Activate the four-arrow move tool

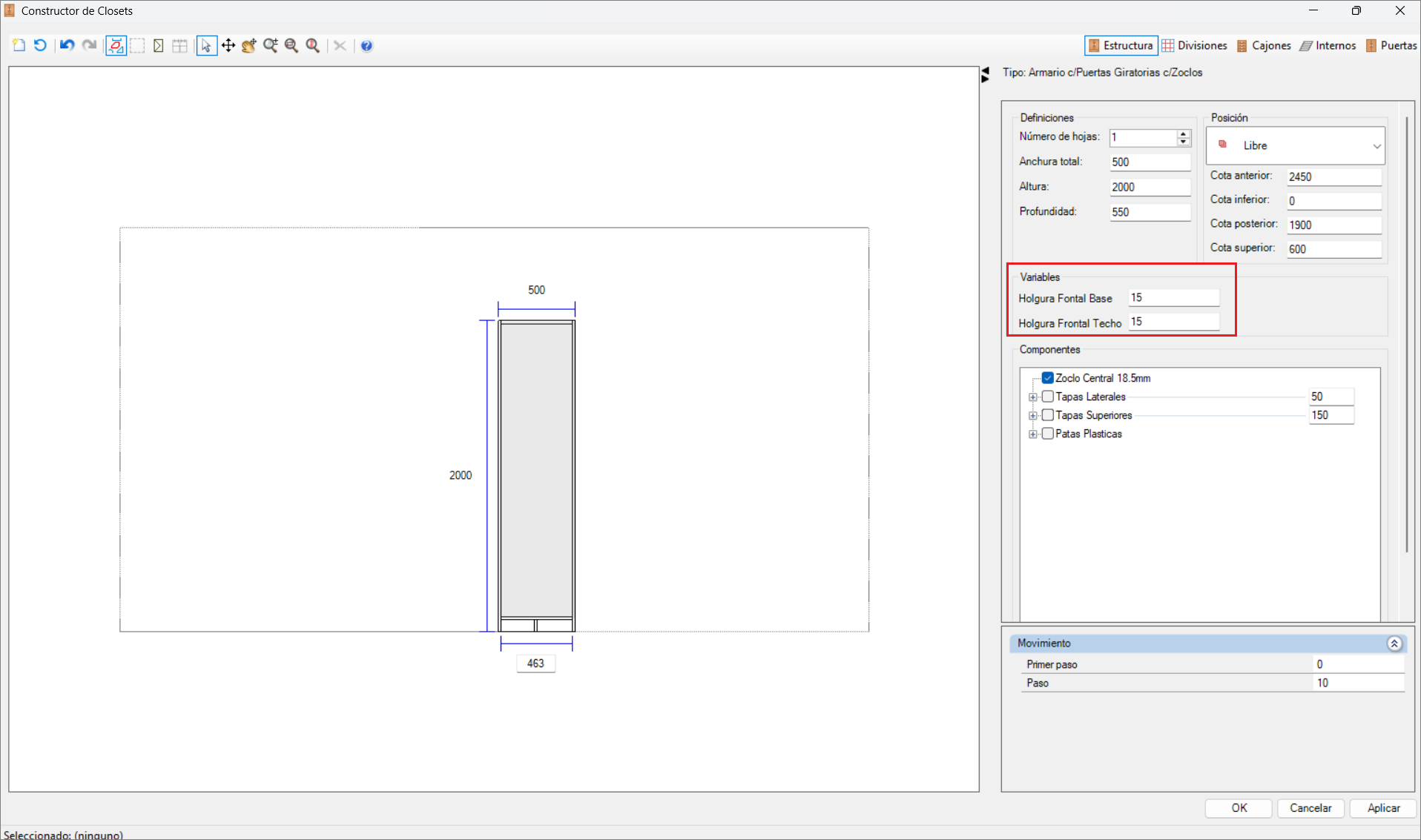click(228, 46)
